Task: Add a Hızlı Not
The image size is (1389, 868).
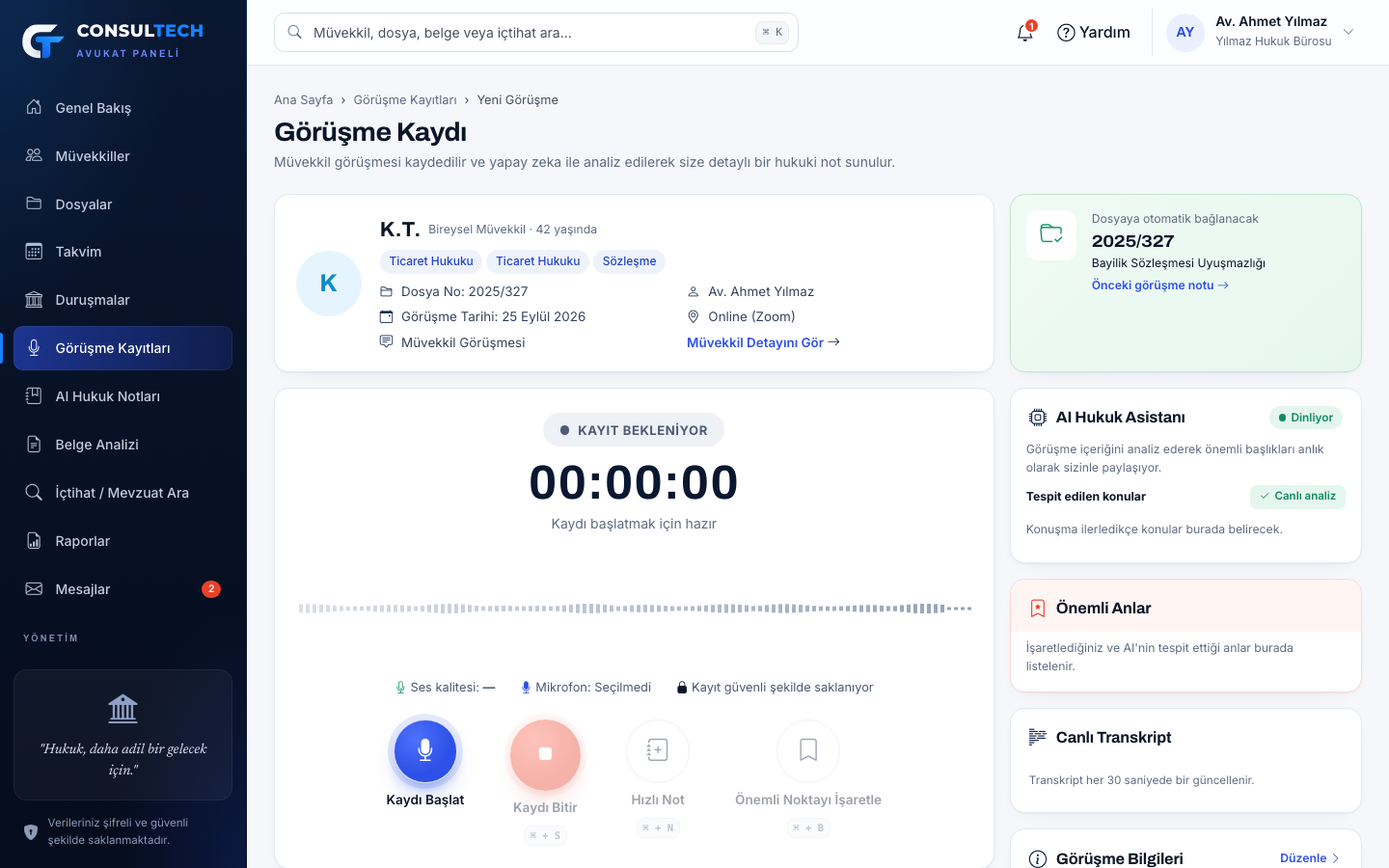Action: point(658,750)
